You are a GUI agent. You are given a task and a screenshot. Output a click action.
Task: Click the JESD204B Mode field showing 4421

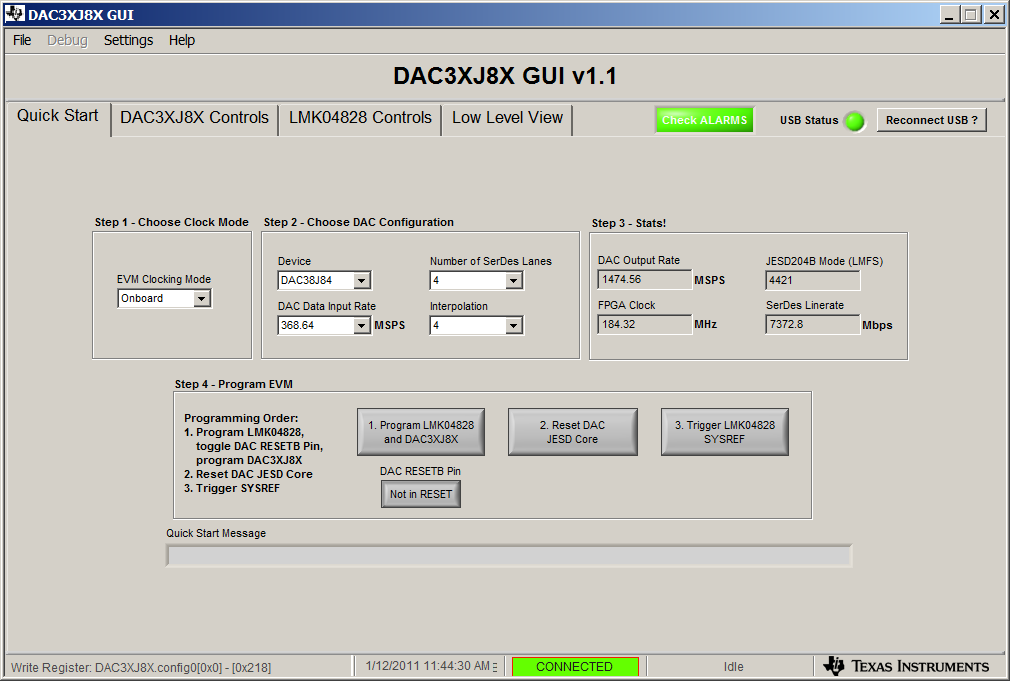[x=813, y=280]
